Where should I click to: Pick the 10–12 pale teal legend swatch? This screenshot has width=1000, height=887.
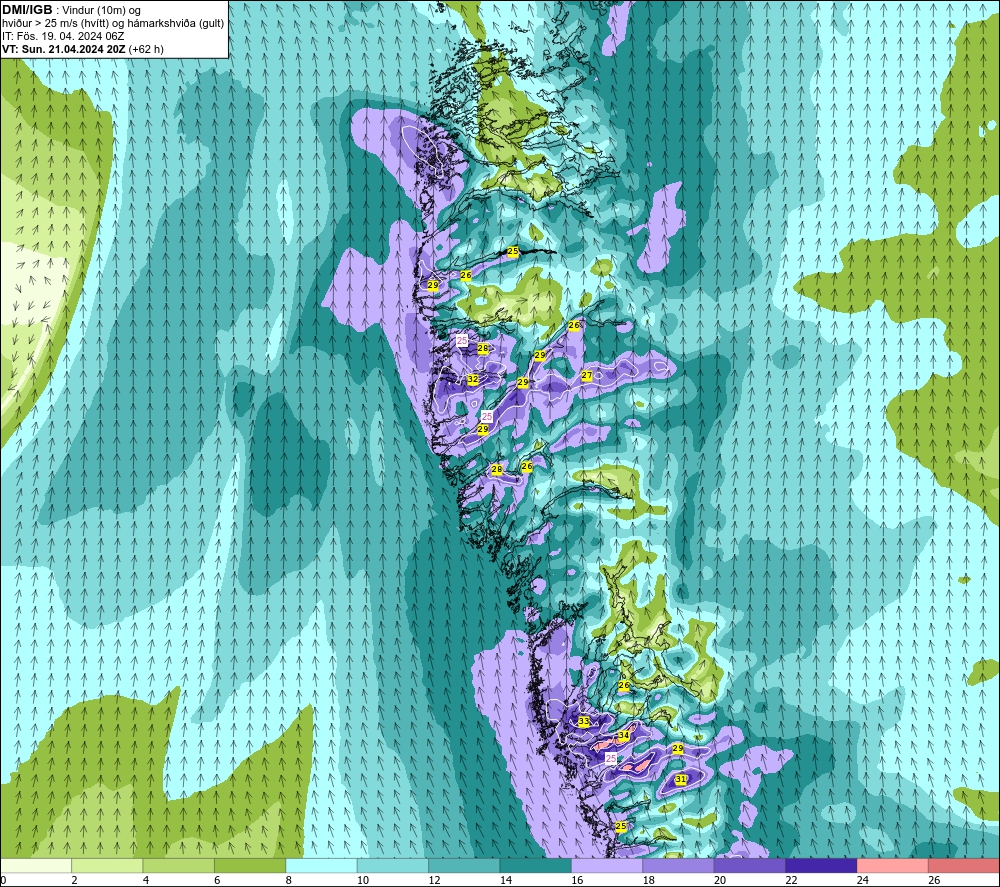click(x=393, y=866)
